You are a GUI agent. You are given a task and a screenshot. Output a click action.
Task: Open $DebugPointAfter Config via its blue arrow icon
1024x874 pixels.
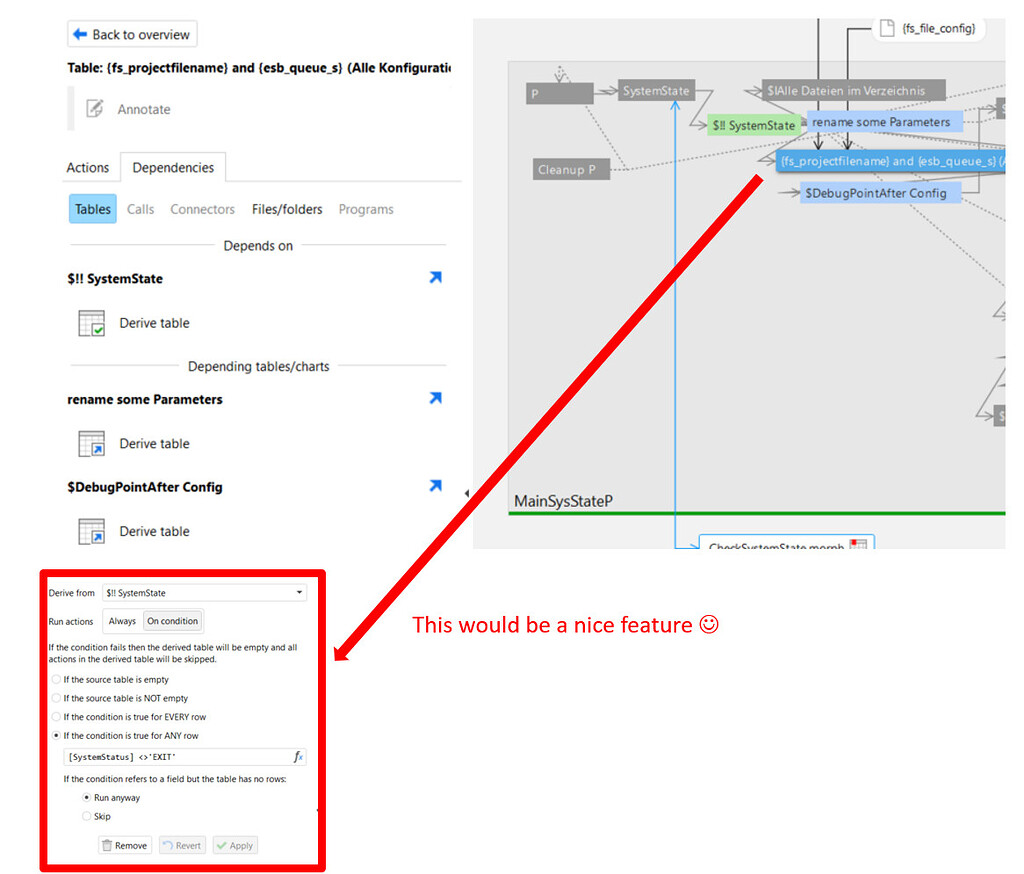pos(435,485)
